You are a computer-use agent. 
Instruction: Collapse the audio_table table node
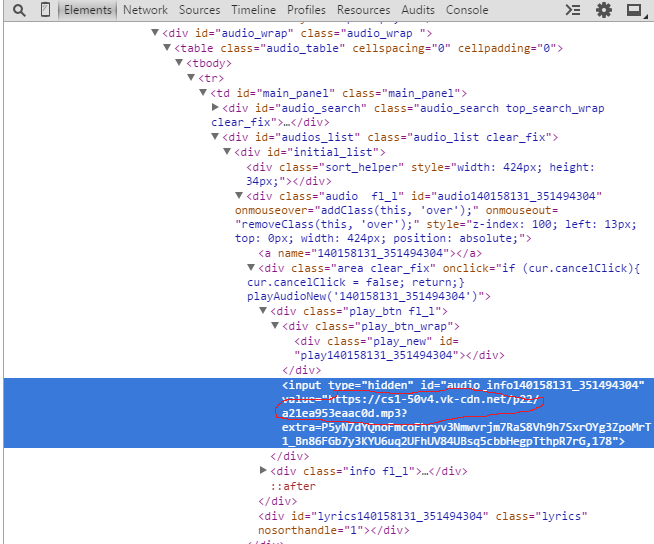tap(167, 47)
